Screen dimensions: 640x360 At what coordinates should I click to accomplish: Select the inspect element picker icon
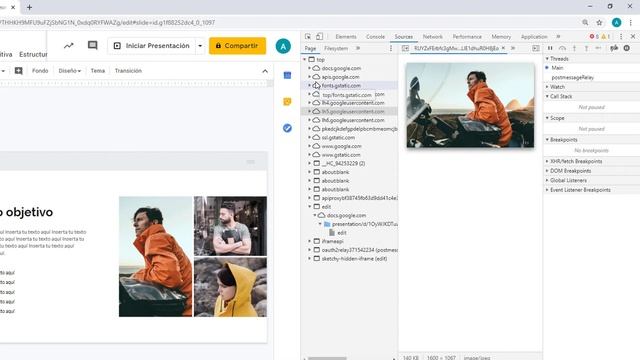[308, 36]
